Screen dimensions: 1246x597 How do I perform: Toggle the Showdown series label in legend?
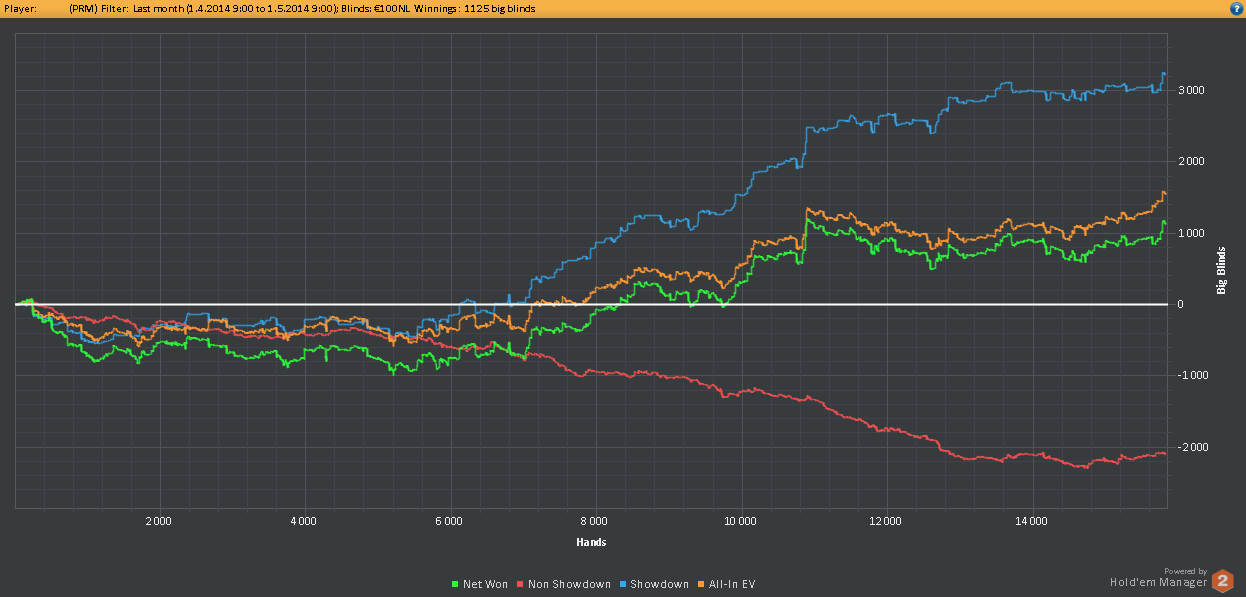pos(659,584)
